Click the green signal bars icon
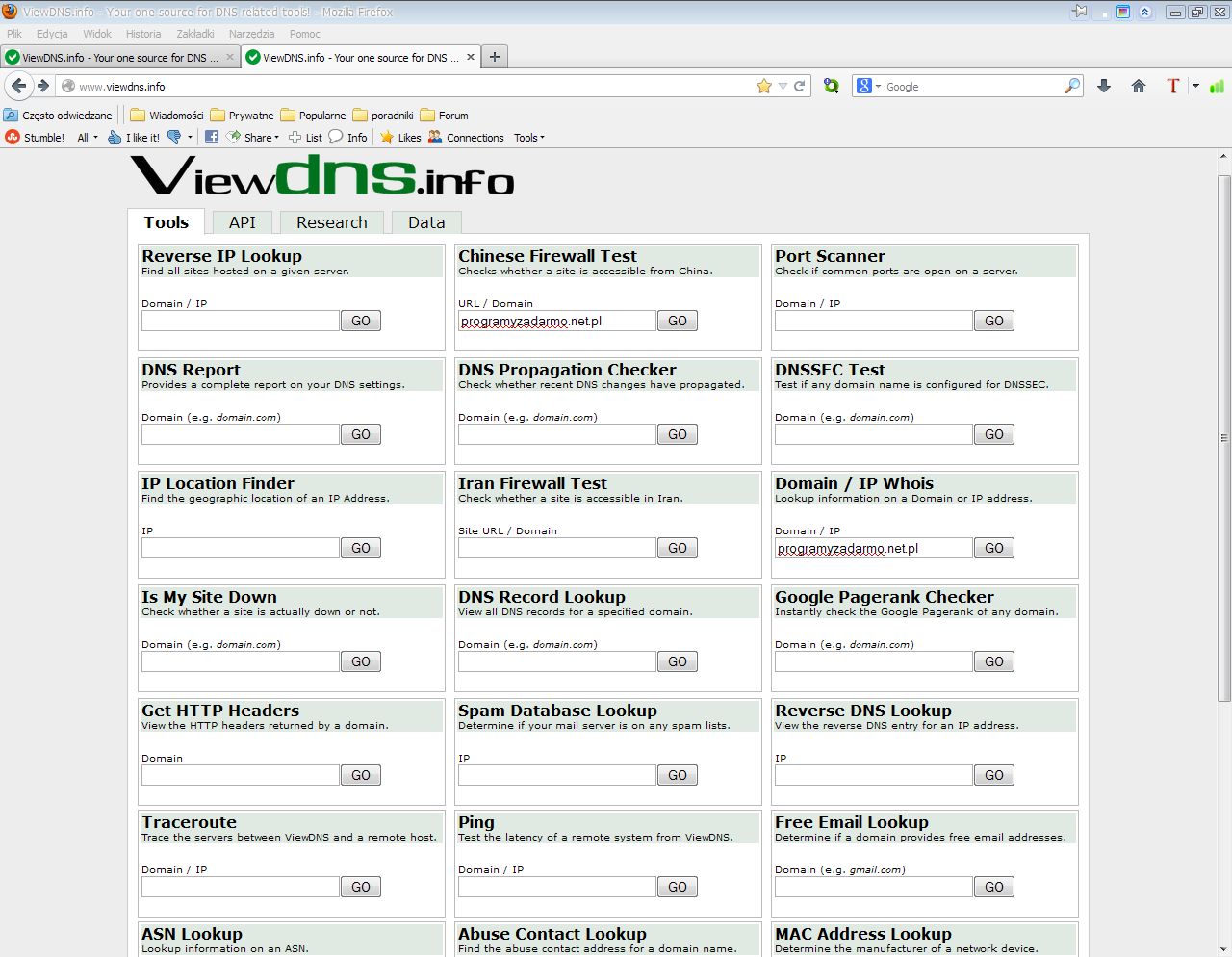Screen dimensions: 1232x957 pos(1217,86)
